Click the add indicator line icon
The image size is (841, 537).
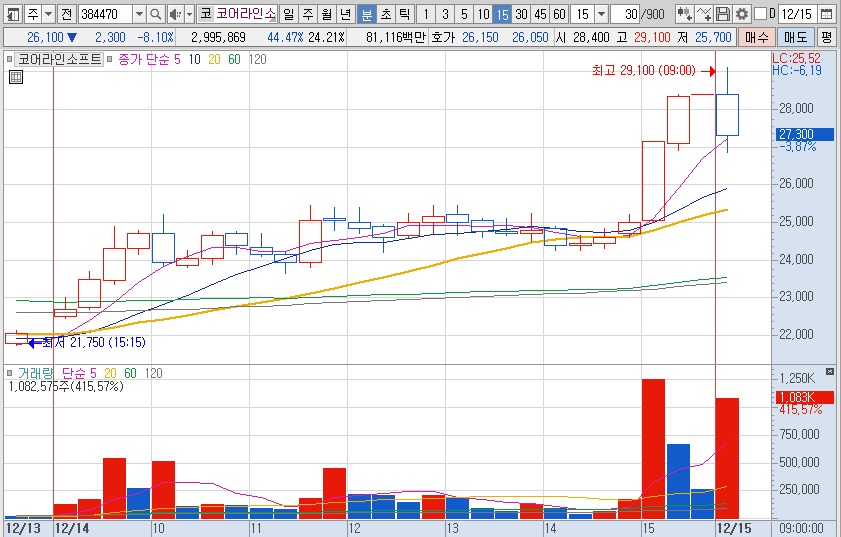[x=704, y=14]
